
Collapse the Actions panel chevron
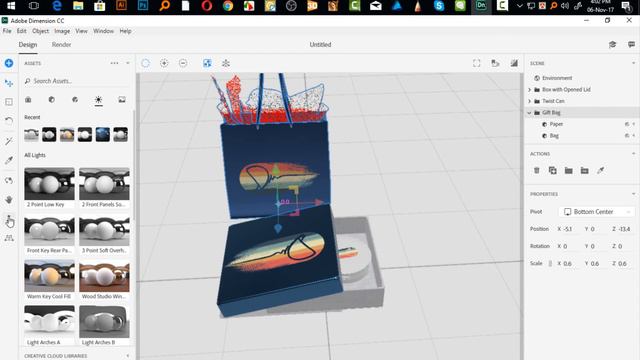pyautogui.click(x=633, y=154)
